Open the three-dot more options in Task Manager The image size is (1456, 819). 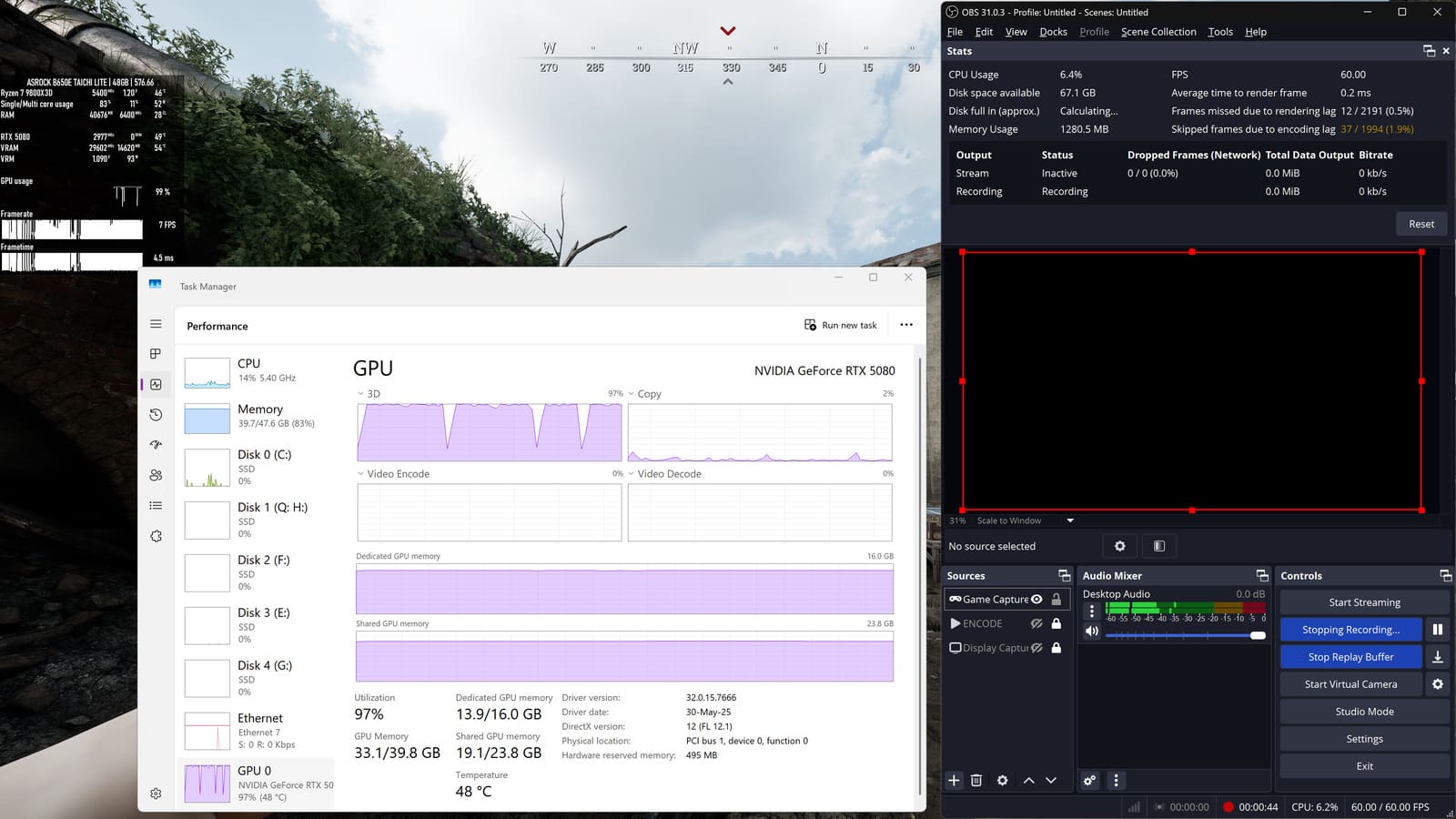click(906, 325)
